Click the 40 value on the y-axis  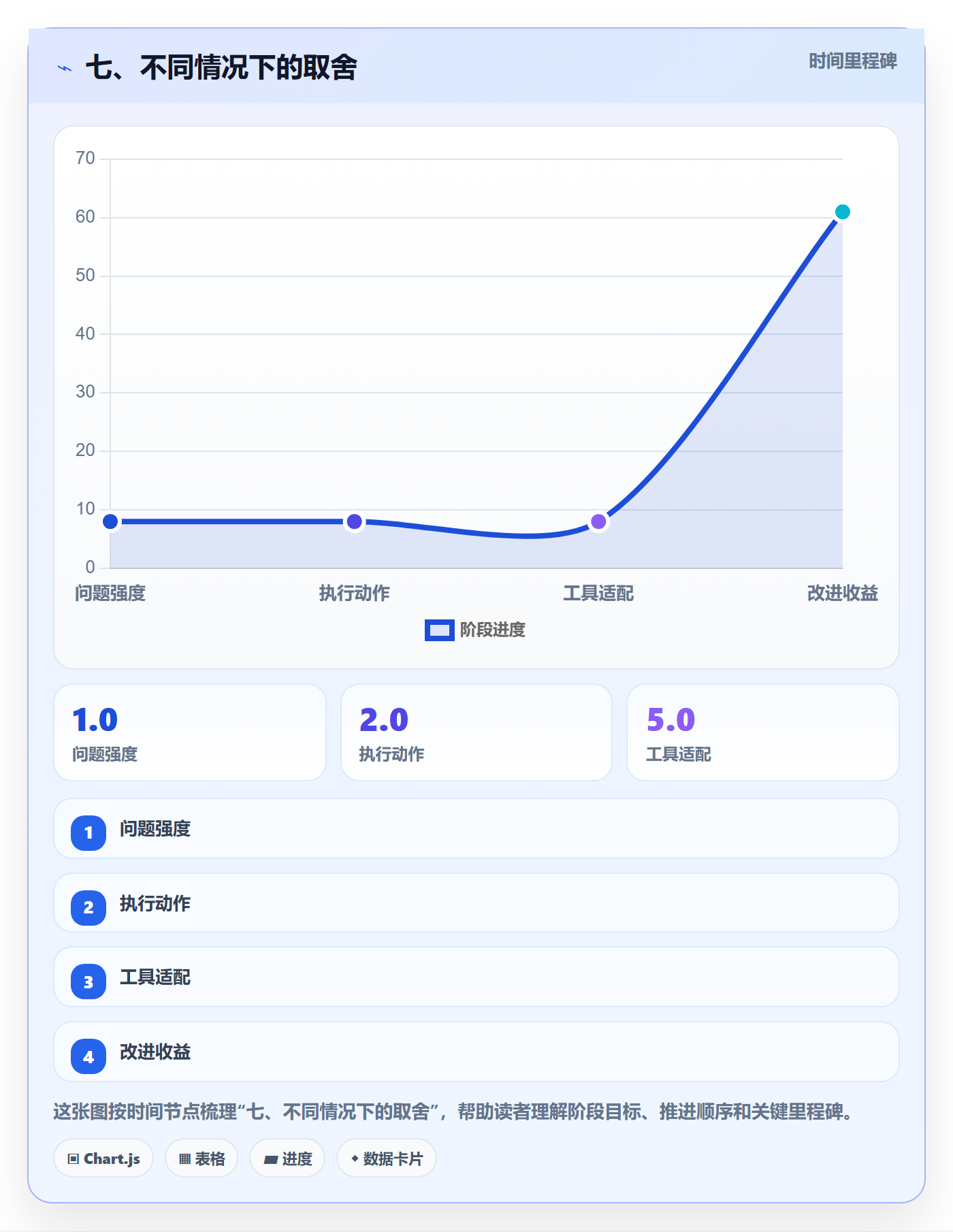tap(85, 334)
